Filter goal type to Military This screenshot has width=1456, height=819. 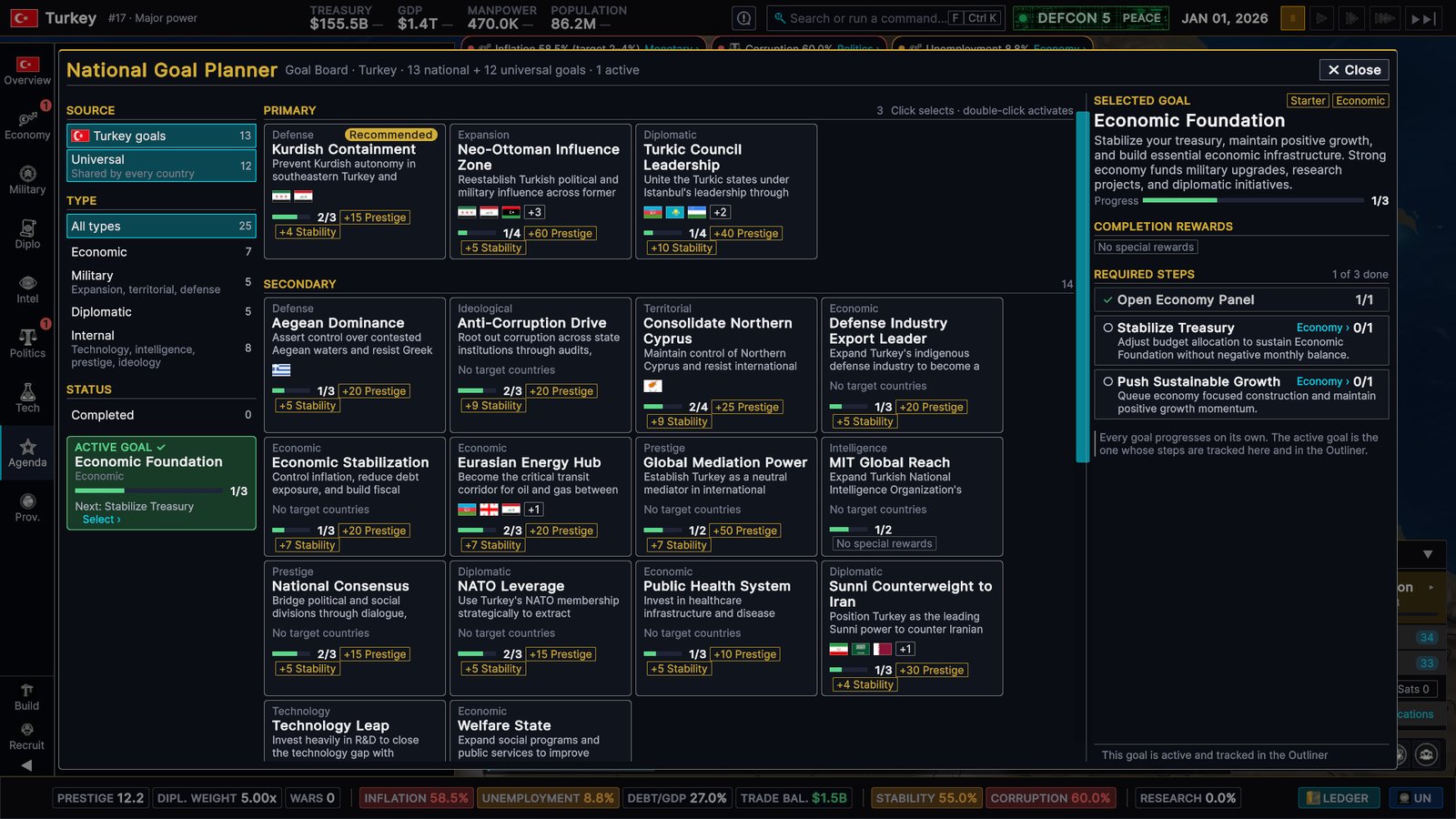(161, 282)
